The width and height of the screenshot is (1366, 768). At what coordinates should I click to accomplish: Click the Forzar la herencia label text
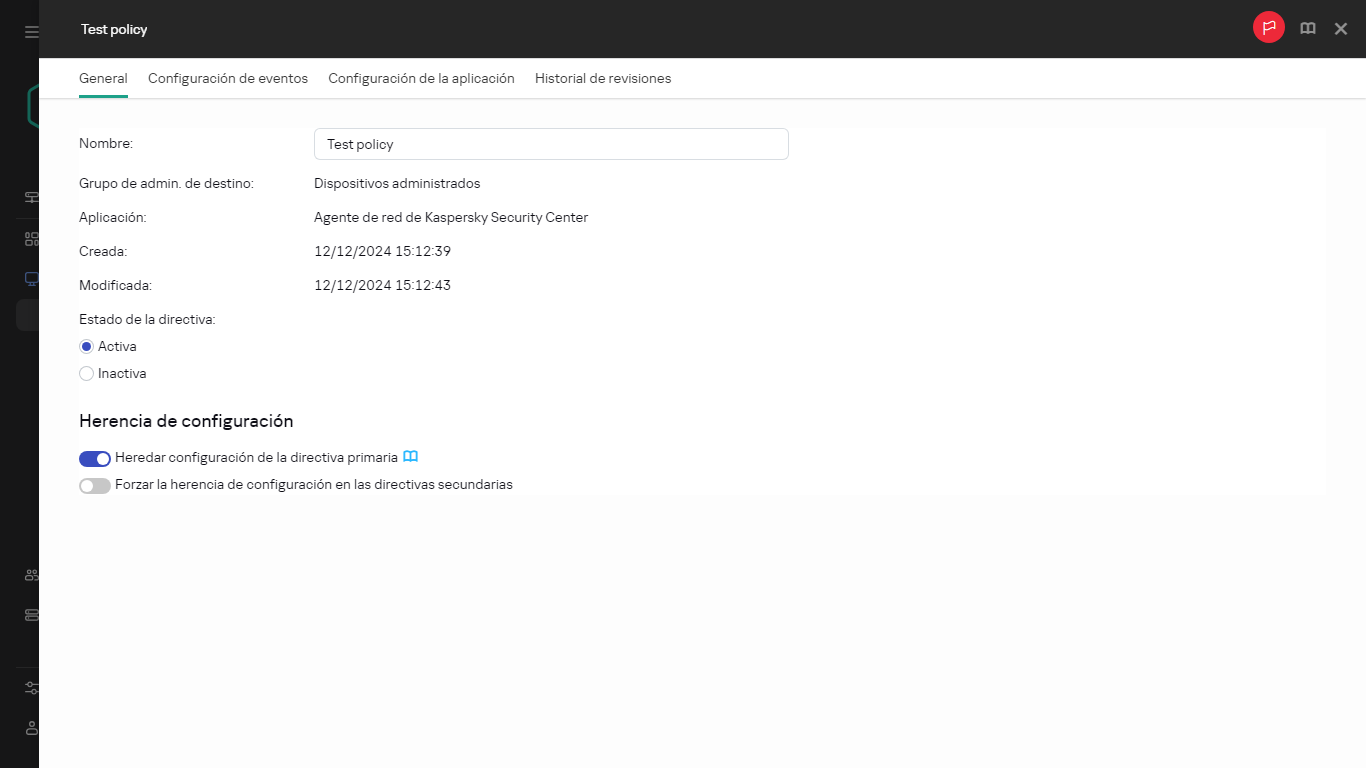(314, 485)
